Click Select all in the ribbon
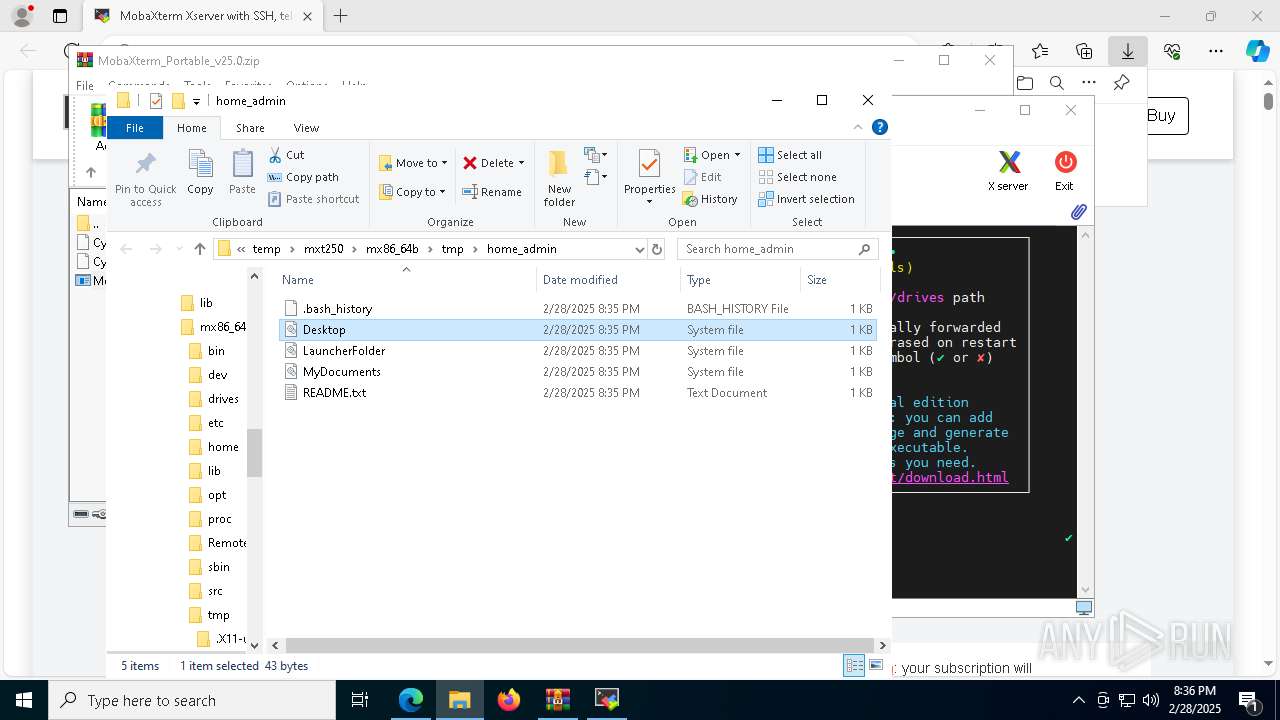1280x720 pixels. (x=790, y=155)
